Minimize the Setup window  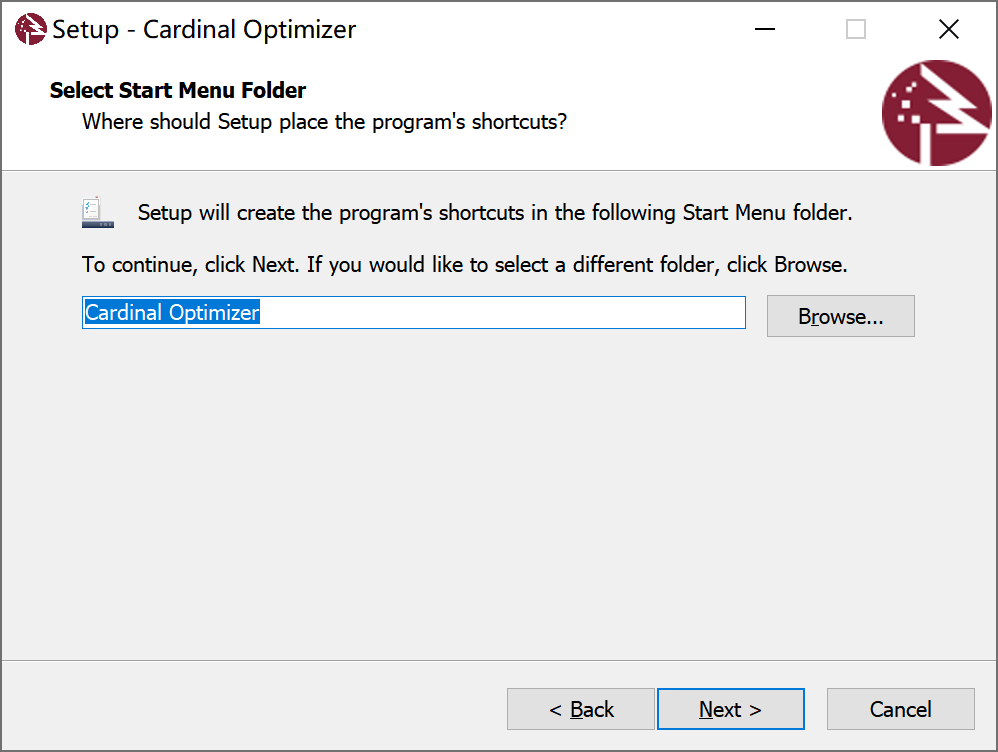point(765,30)
